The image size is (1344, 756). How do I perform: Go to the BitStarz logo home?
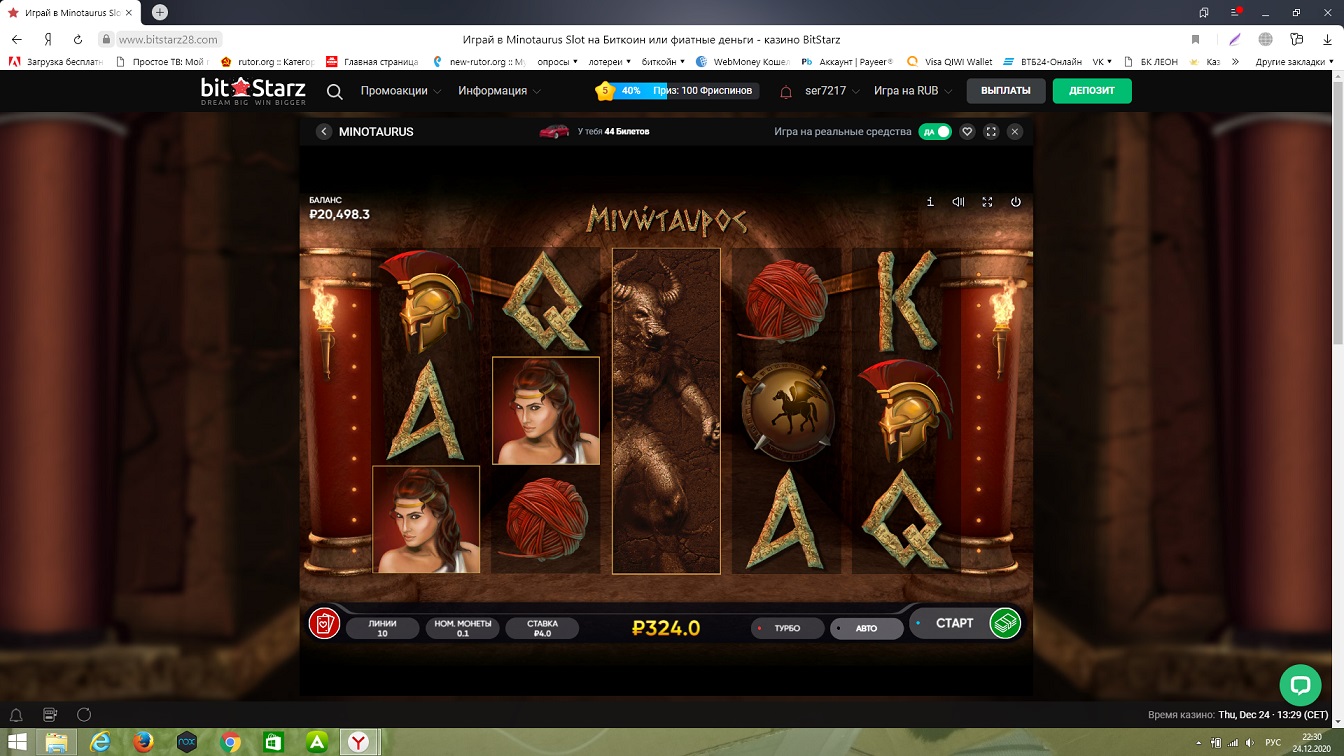[x=253, y=91]
